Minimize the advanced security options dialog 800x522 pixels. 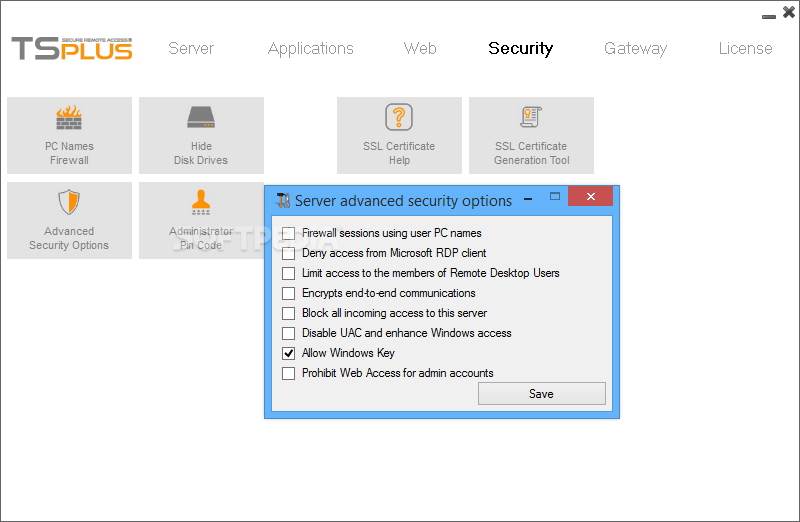coord(528,199)
